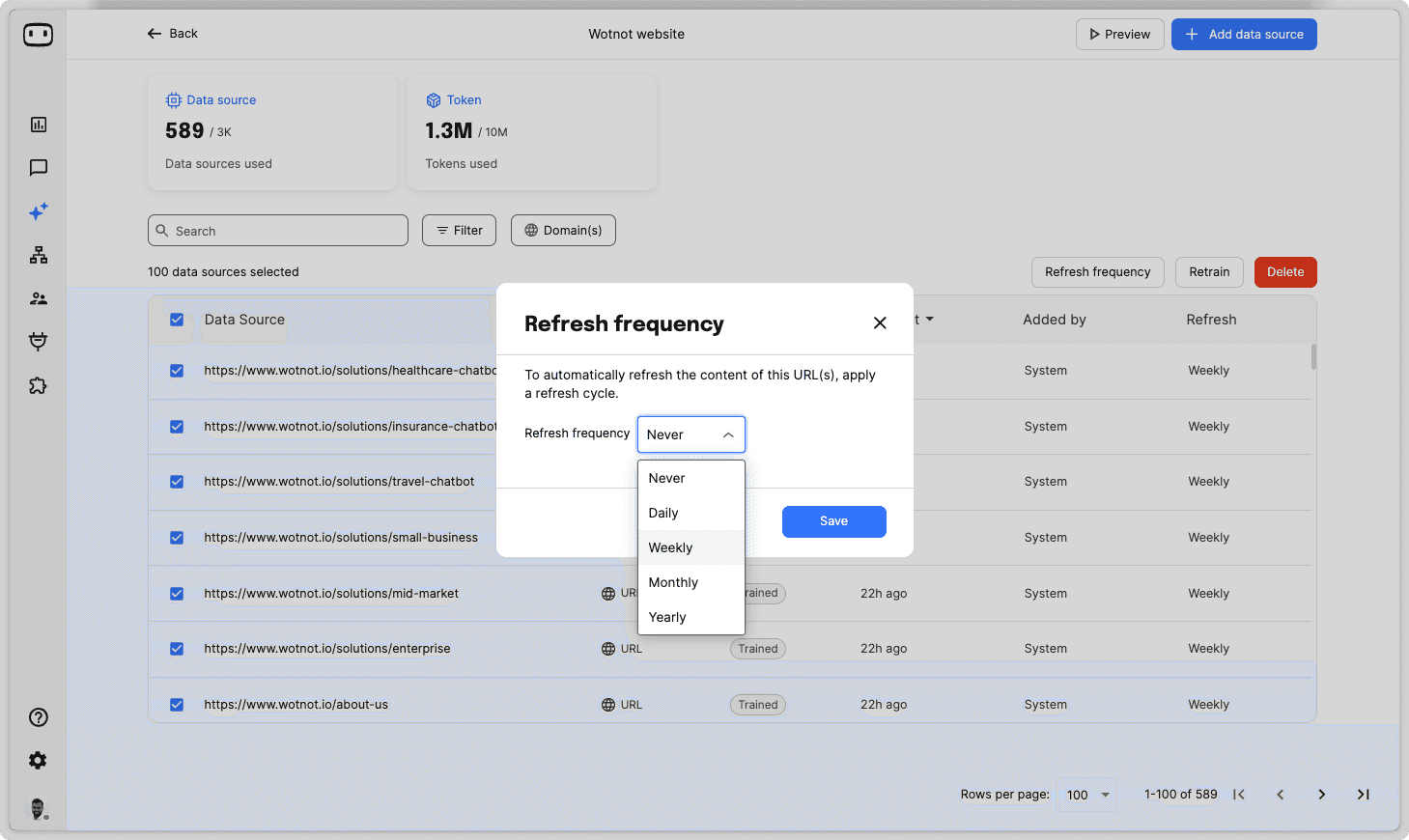Screen dimensions: 1409x840
Task: Toggle the select-all Data Source checkbox
Action: click(177, 320)
